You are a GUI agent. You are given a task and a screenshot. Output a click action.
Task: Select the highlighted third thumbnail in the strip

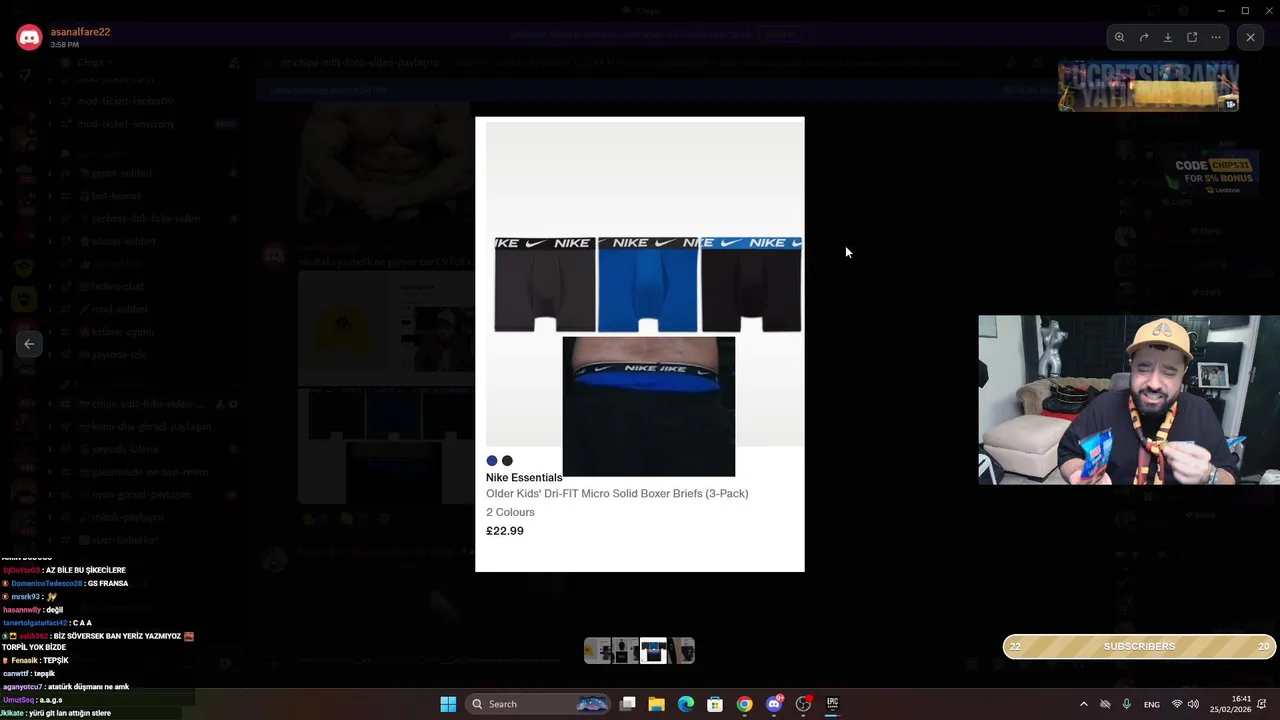click(653, 651)
